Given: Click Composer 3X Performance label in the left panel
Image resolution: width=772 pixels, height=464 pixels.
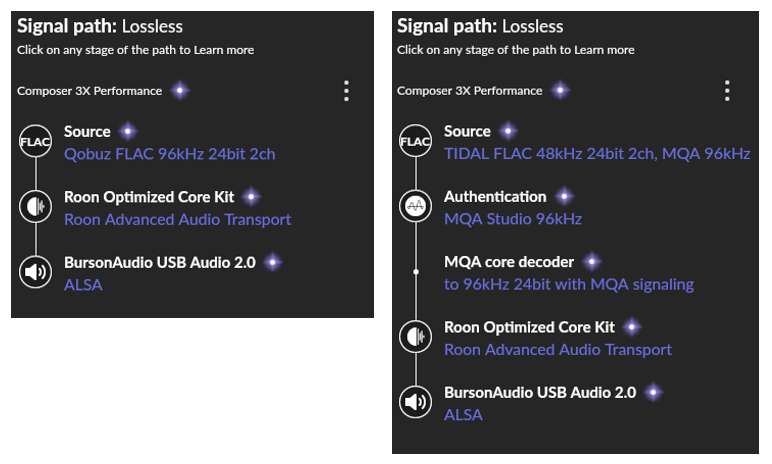Looking at the screenshot, I should [90, 91].
